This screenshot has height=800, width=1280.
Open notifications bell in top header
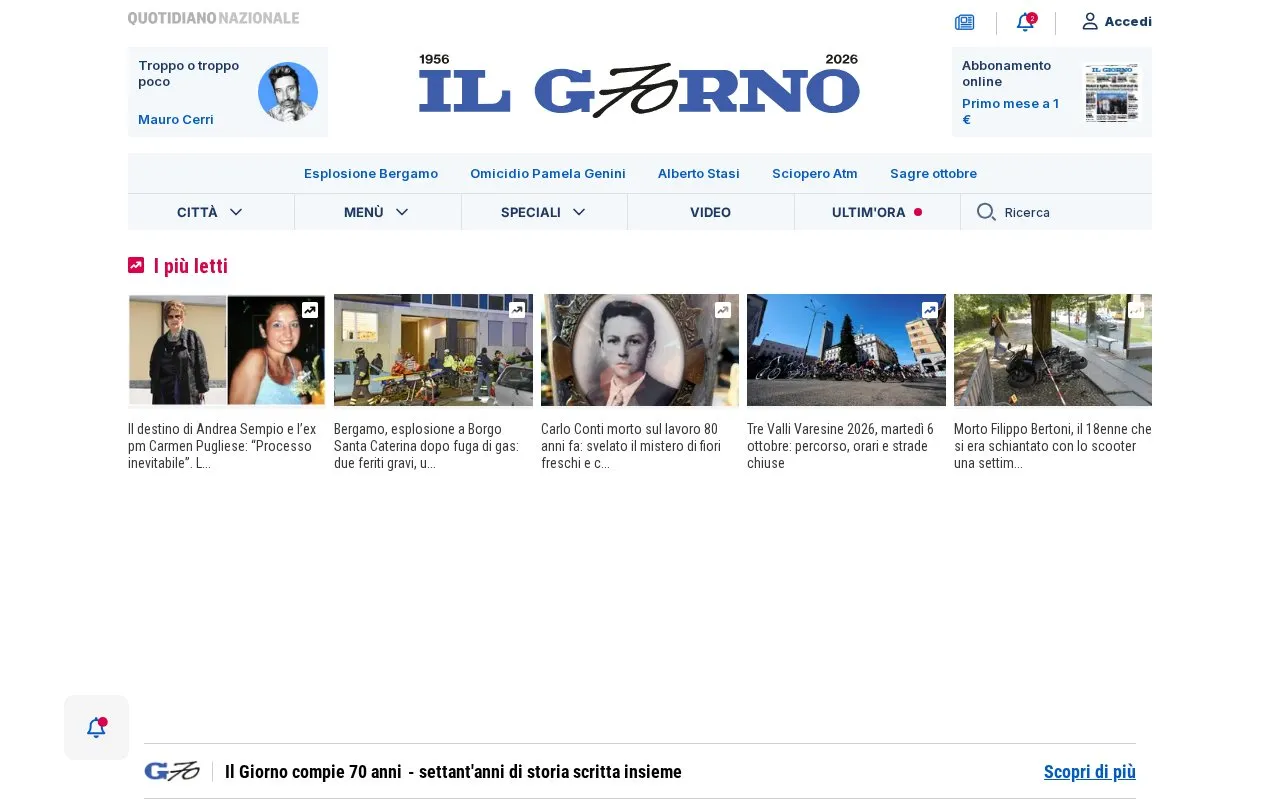click(1025, 22)
